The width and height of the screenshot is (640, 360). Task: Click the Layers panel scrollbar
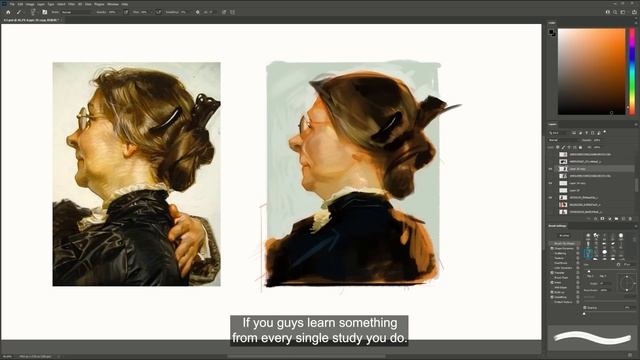(x=636, y=186)
